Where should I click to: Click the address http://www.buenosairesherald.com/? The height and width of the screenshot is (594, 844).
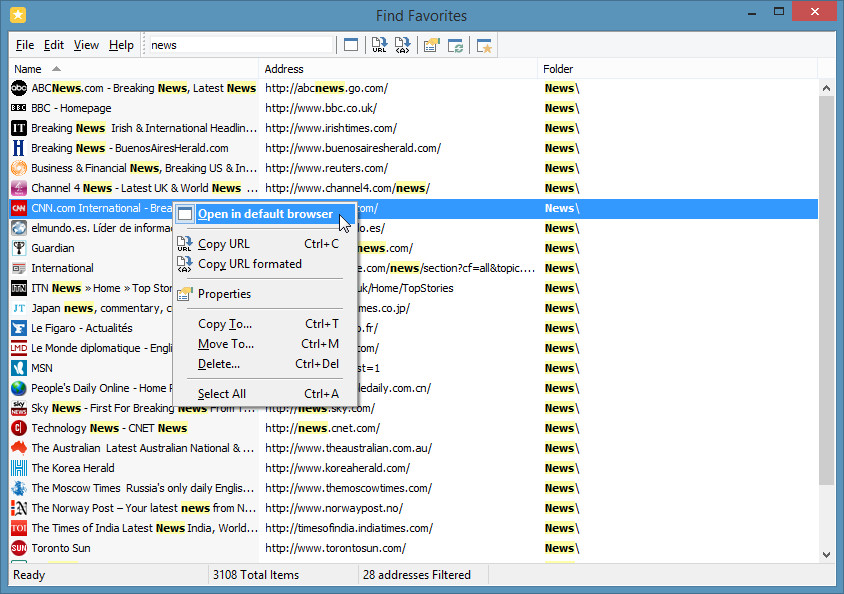pyautogui.click(x=353, y=148)
